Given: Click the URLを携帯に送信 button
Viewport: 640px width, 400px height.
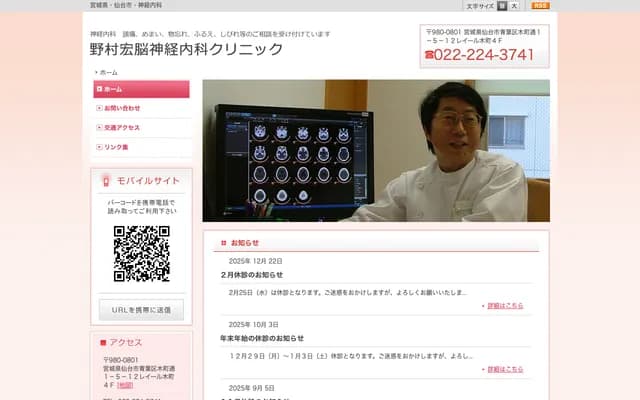Looking at the screenshot, I should [141, 310].
